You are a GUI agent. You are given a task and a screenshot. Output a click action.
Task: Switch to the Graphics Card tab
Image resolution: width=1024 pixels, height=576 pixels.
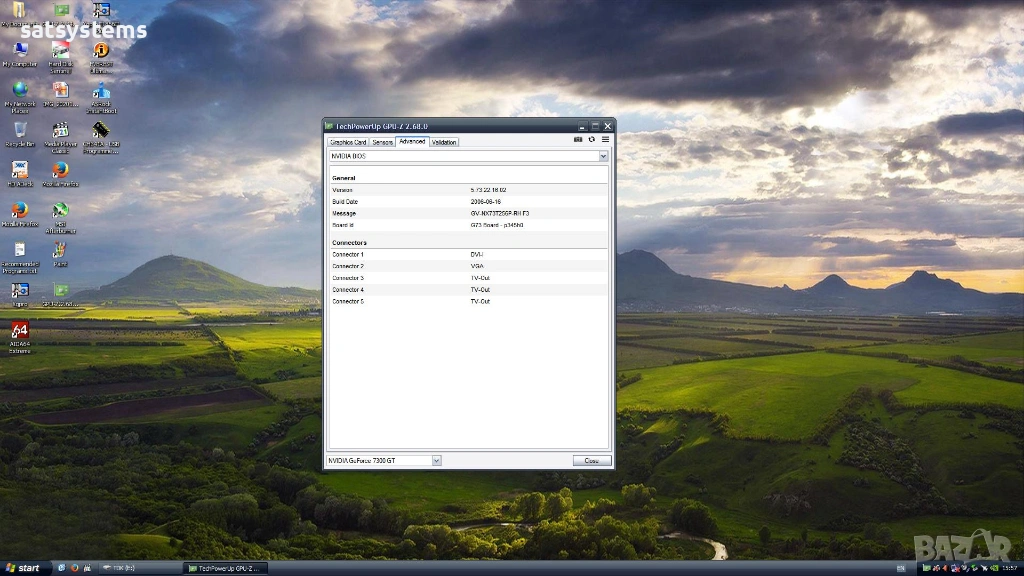click(348, 142)
